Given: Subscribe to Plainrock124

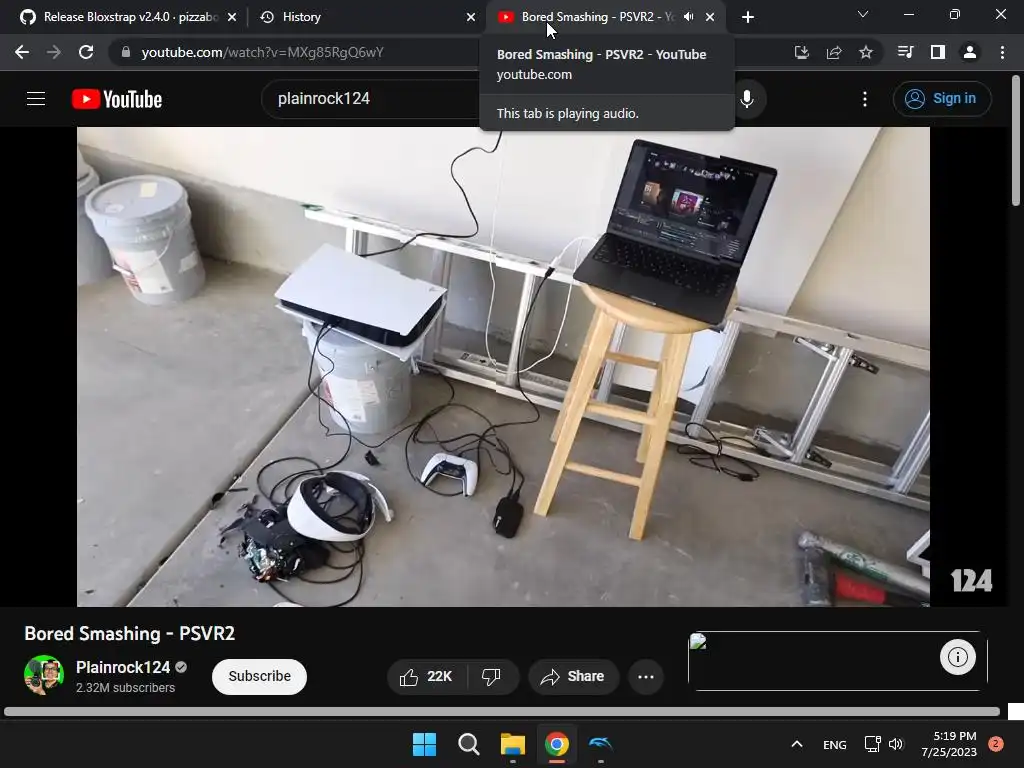Looking at the screenshot, I should coord(259,677).
